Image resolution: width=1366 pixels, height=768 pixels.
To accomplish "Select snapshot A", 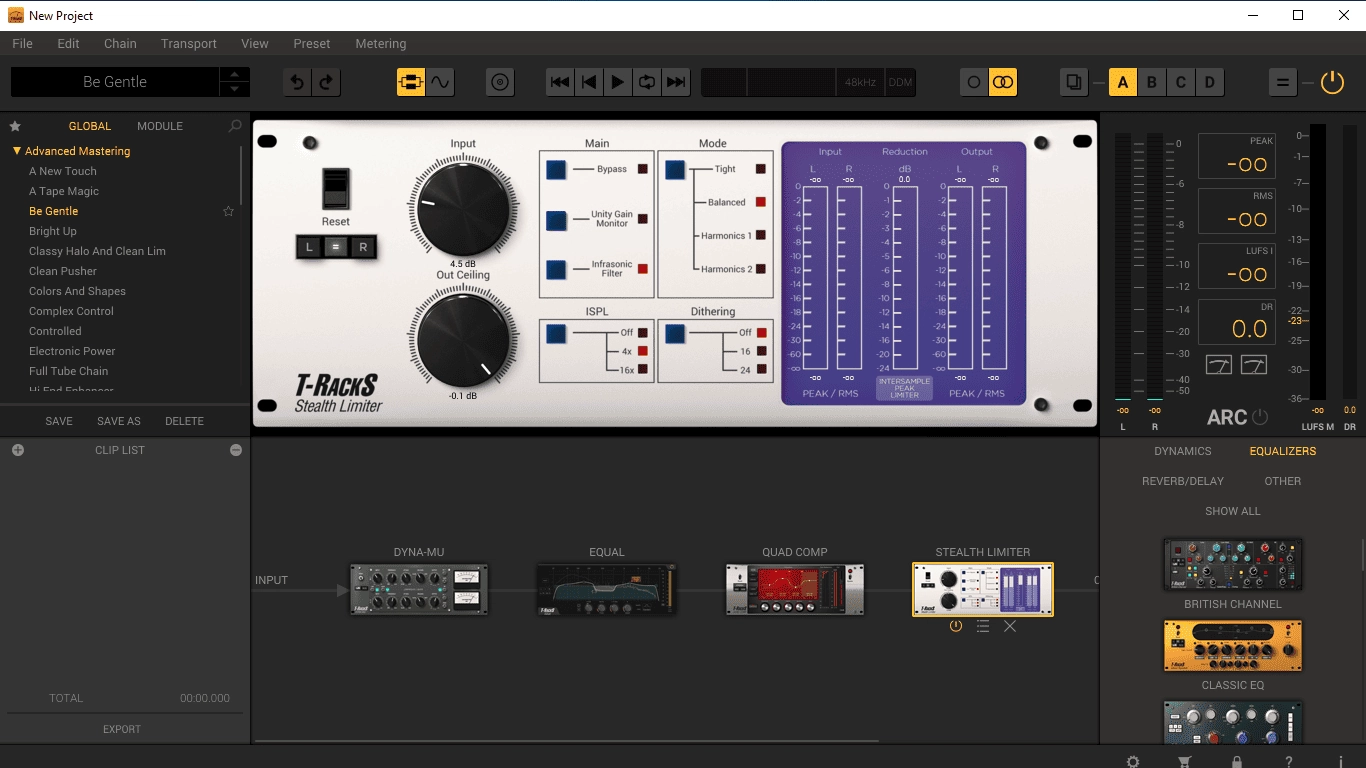I will pos(1123,82).
